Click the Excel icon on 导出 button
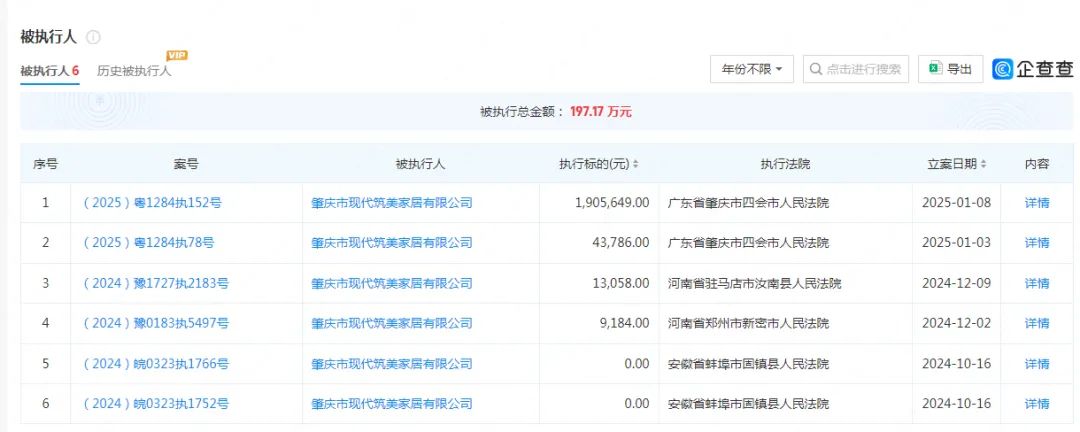This screenshot has height=432, width=1080. click(934, 69)
